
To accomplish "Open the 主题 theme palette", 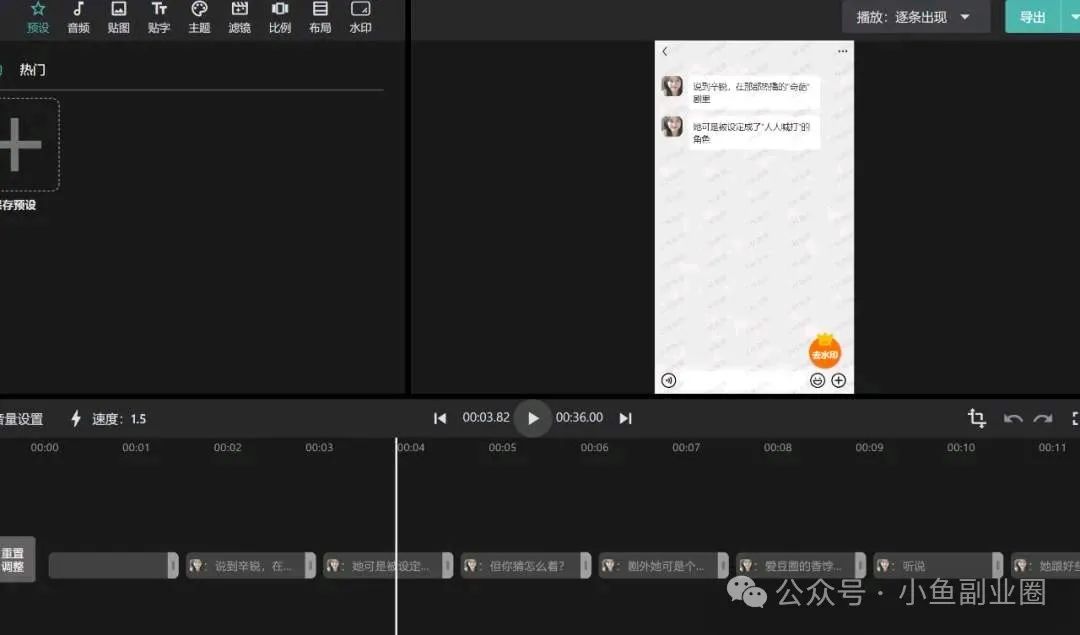I will pyautogui.click(x=199, y=17).
